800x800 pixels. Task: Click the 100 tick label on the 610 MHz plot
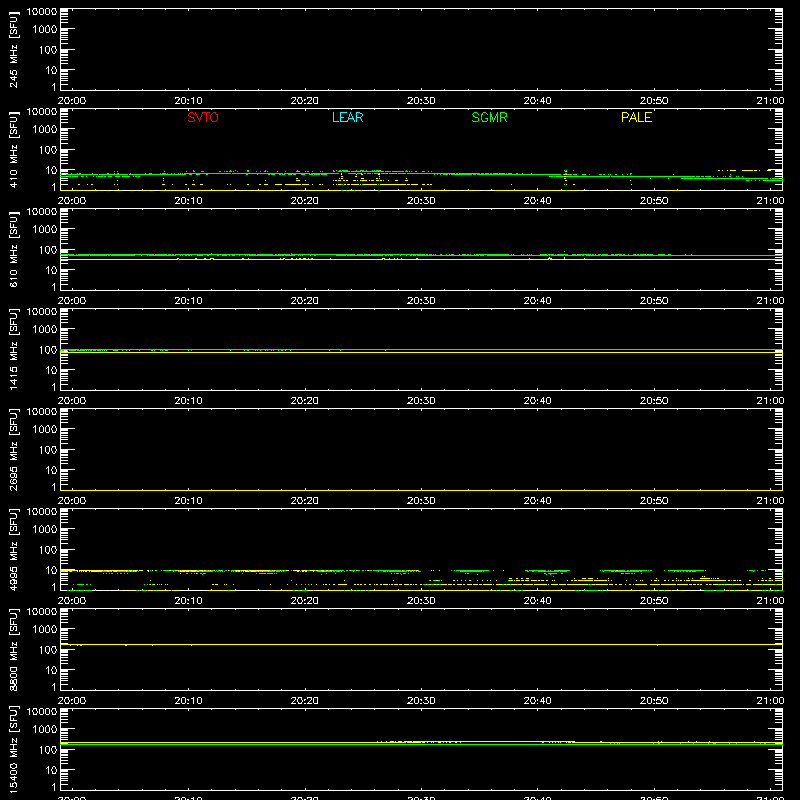click(48, 250)
